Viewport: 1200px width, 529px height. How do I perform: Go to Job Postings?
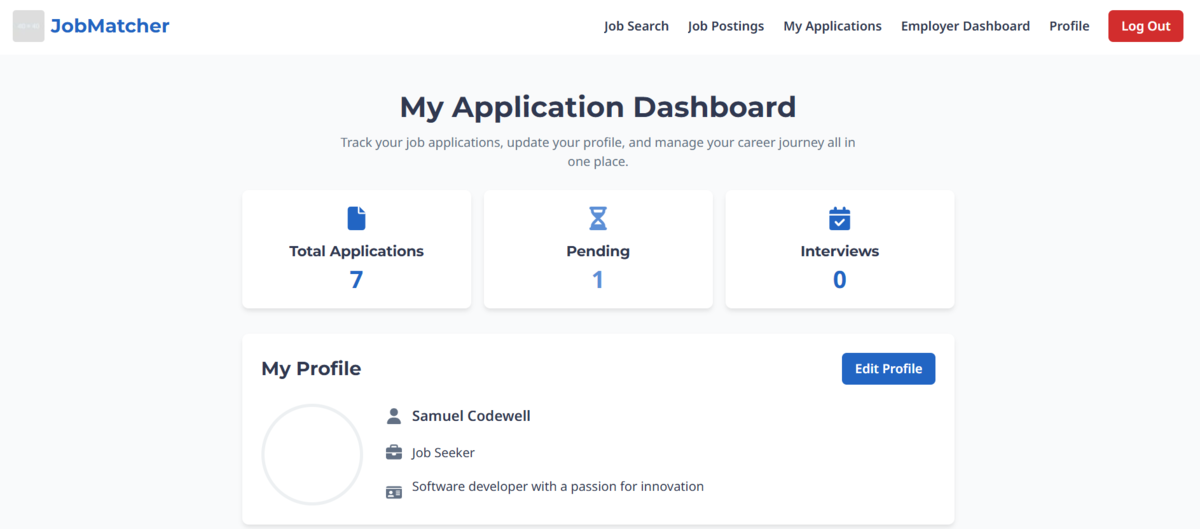[726, 26]
